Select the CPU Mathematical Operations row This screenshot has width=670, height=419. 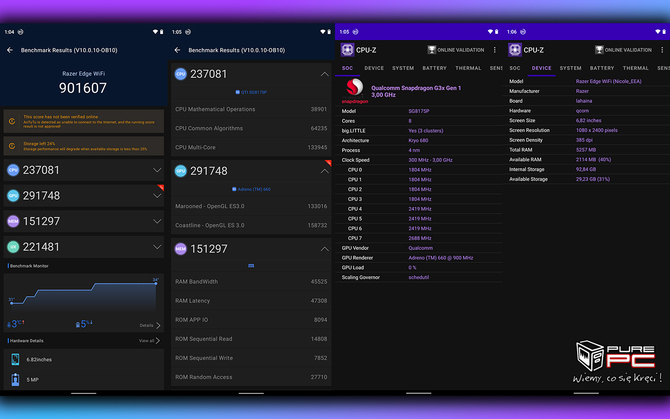(251, 109)
